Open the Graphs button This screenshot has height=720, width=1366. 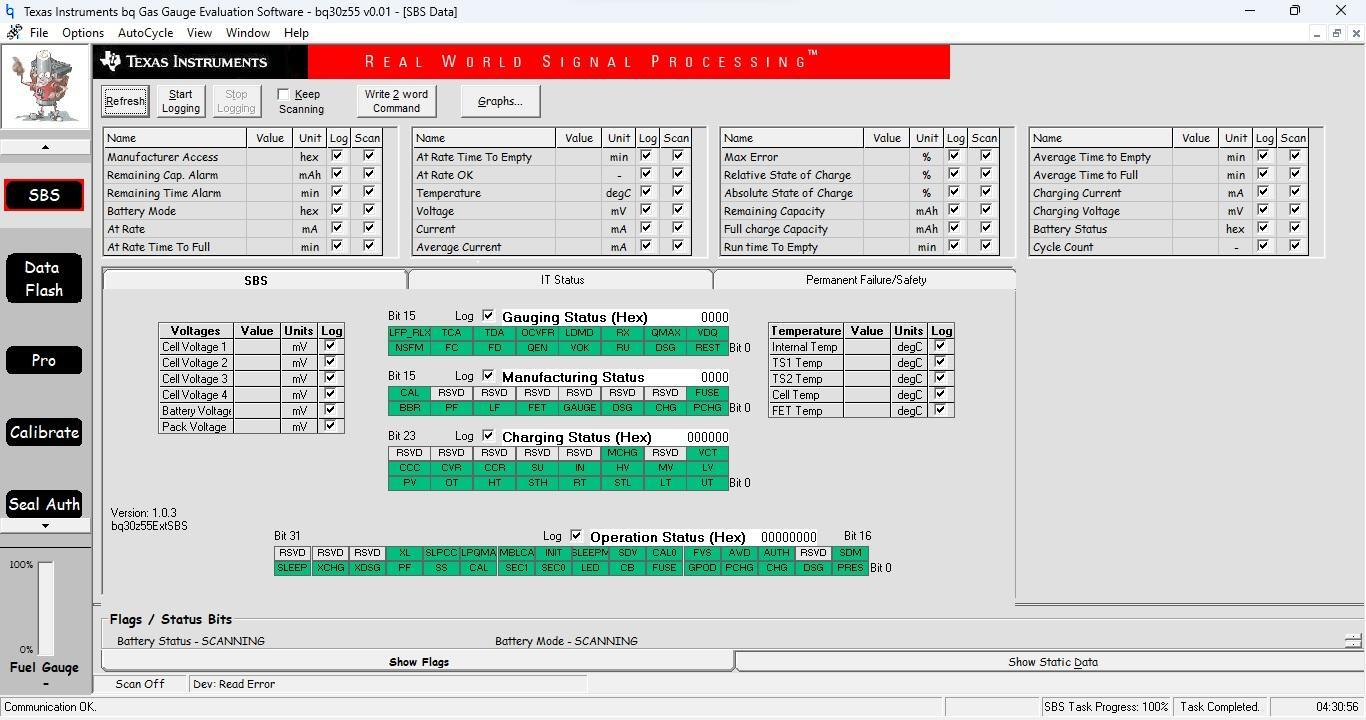[x=500, y=101]
